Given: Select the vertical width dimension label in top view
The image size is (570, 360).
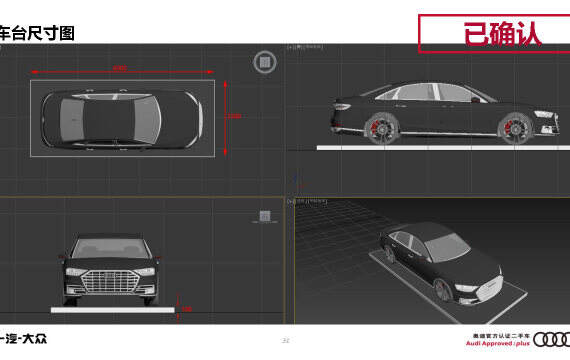Looking at the screenshot, I should [x=234, y=116].
